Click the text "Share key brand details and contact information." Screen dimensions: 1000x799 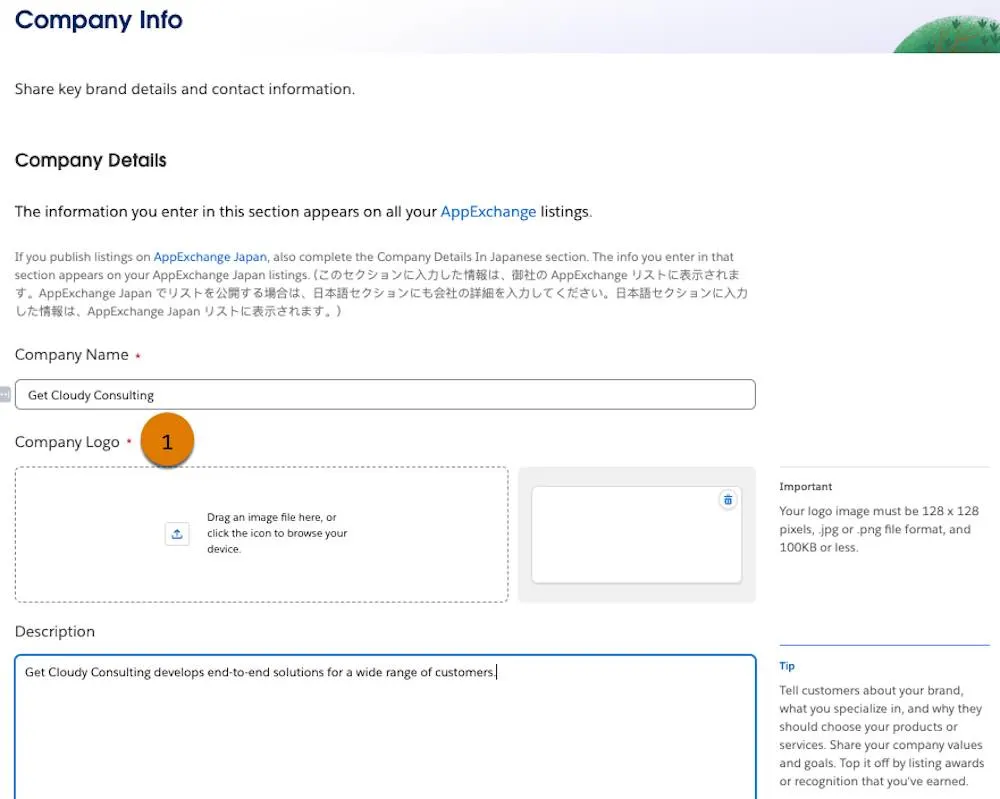[185, 89]
